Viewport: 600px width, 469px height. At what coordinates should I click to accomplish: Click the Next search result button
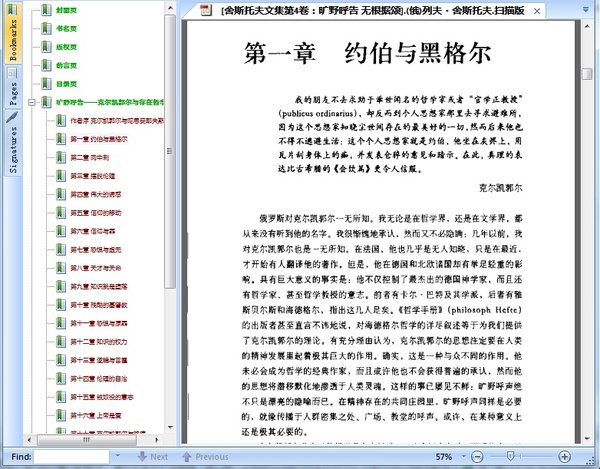[153, 456]
